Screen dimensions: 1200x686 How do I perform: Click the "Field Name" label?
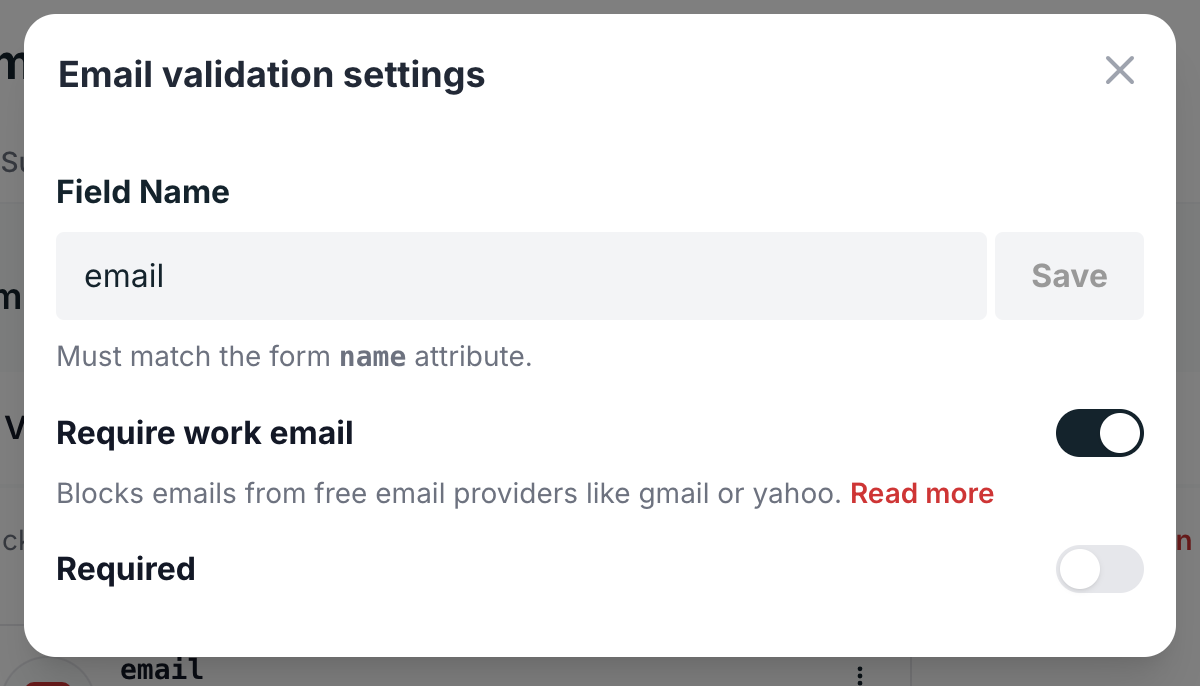click(143, 191)
